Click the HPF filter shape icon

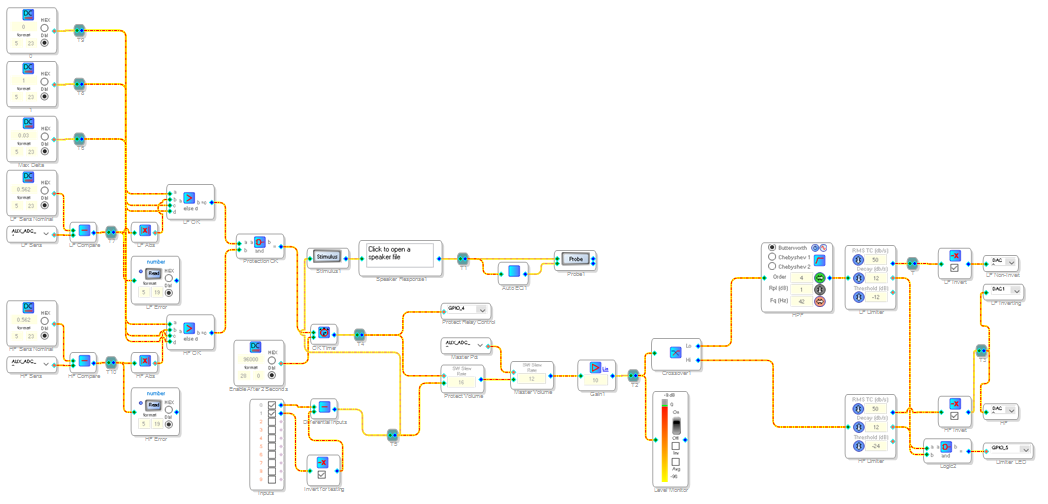pyautogui.click(x=819, y=260)
